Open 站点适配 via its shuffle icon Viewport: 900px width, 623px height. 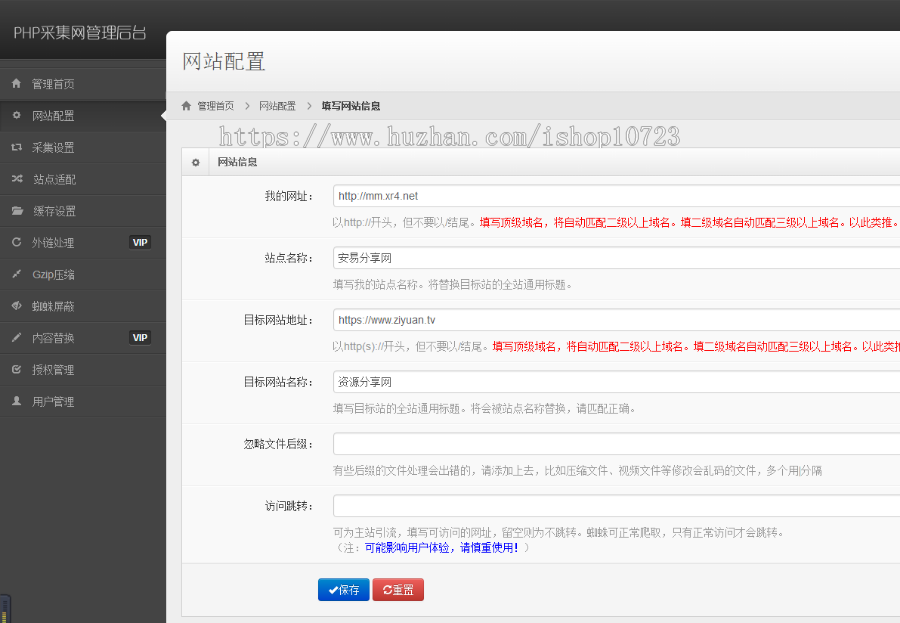click(x=17, y=178)
